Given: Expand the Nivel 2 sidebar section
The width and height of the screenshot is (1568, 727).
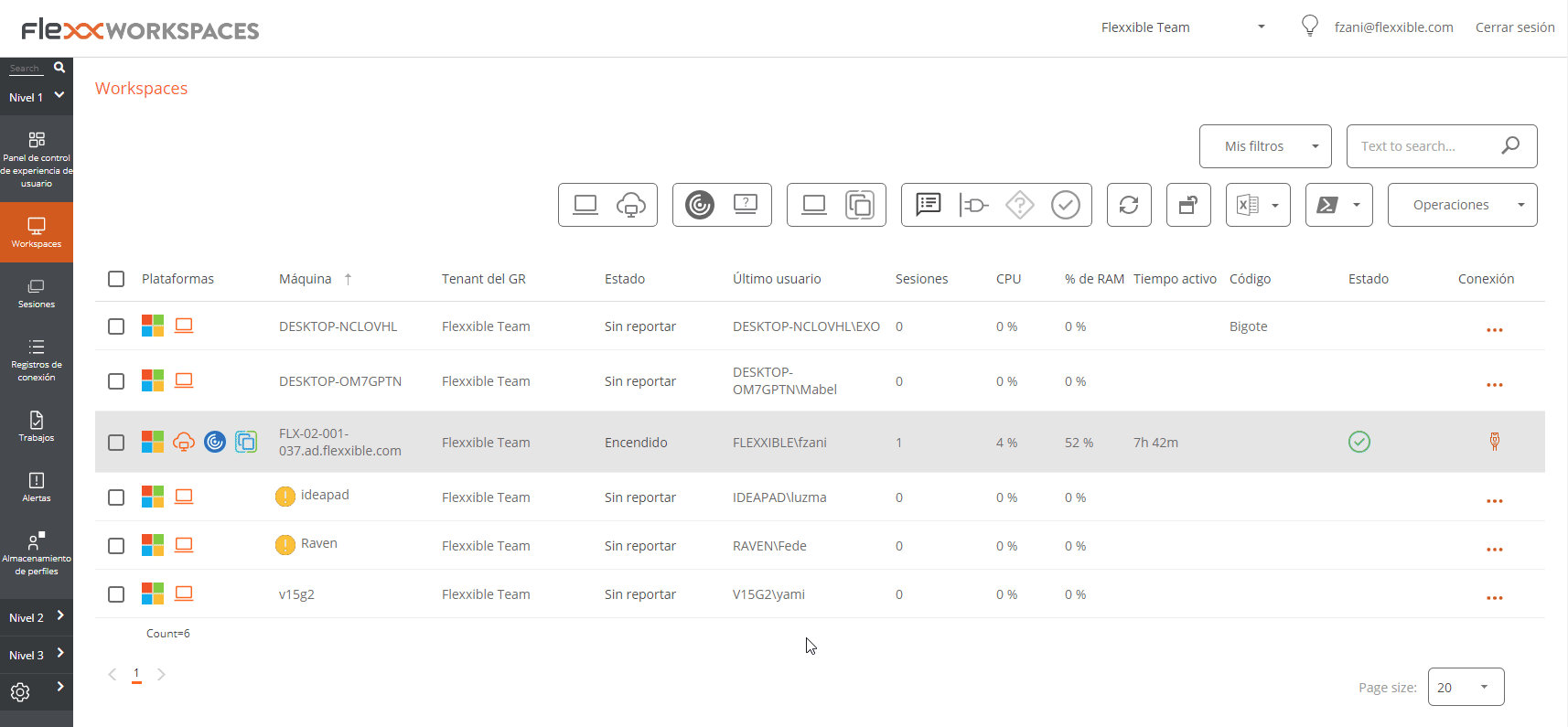Looking at the screenshot, I should coord(37,617).
